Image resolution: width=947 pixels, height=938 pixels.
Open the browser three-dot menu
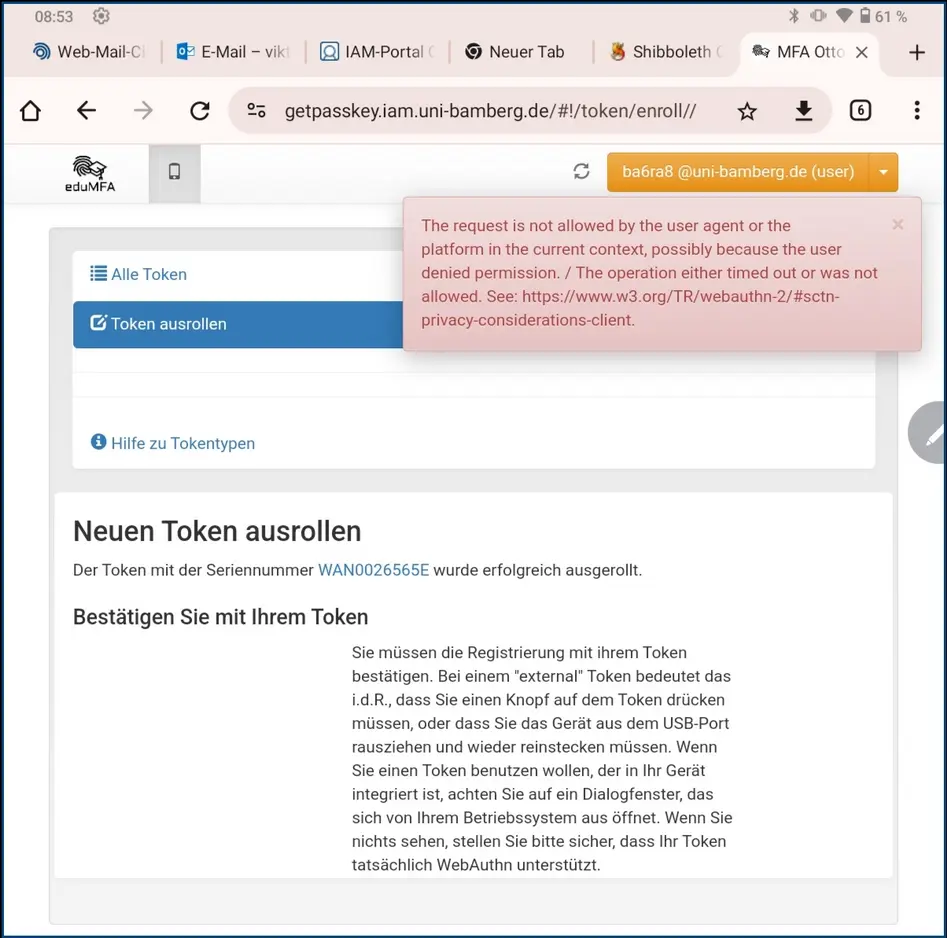[917, 111]
